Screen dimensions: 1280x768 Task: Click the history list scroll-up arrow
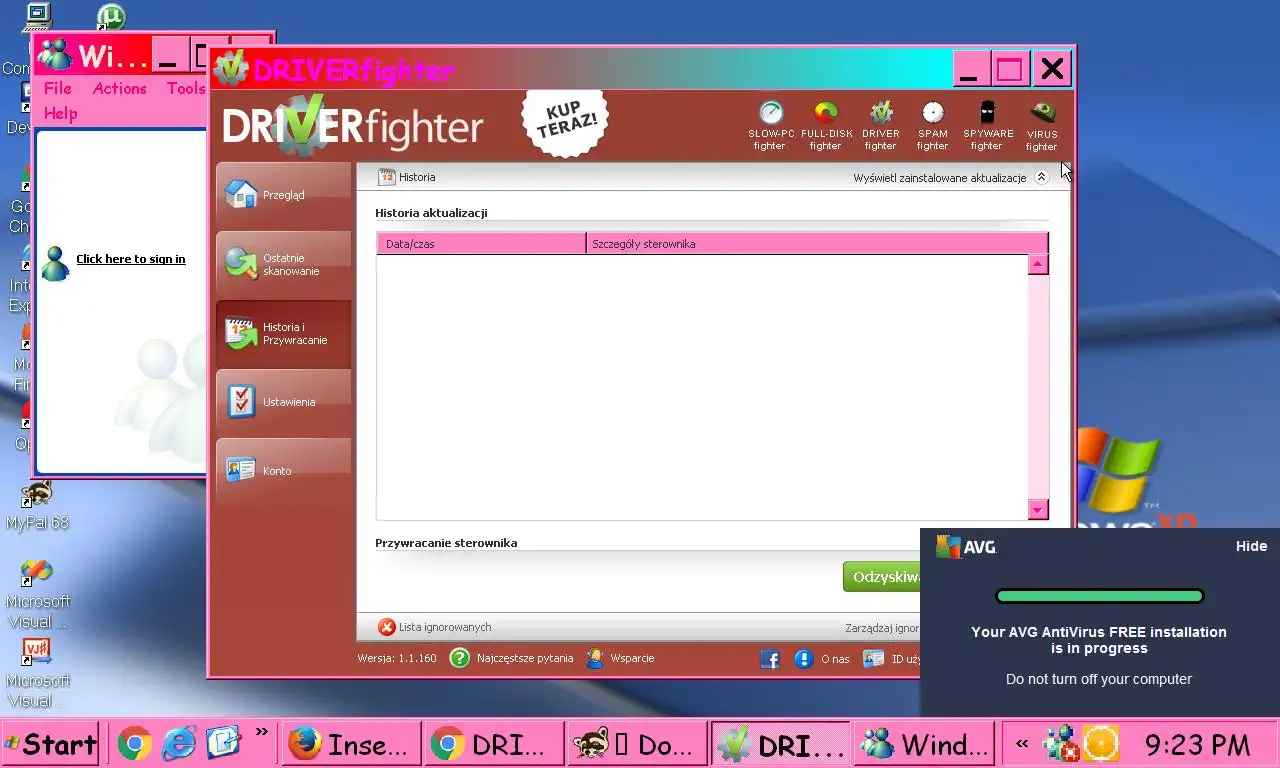point(1038,265)
